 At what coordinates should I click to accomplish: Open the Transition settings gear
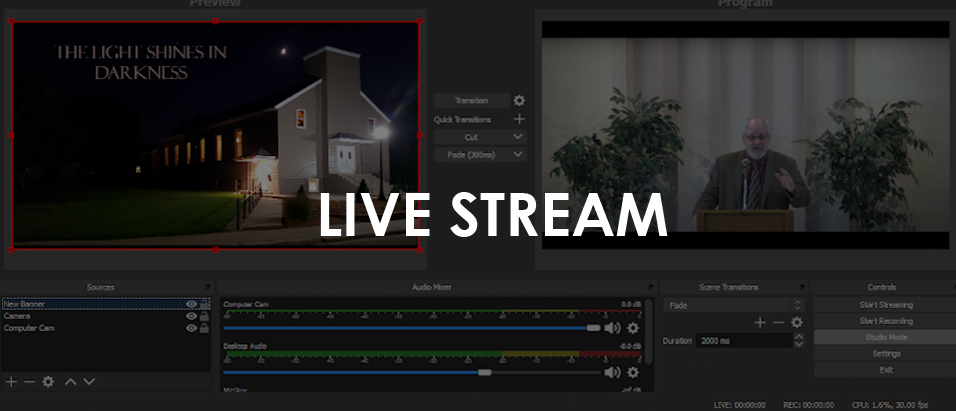(519, 101)
